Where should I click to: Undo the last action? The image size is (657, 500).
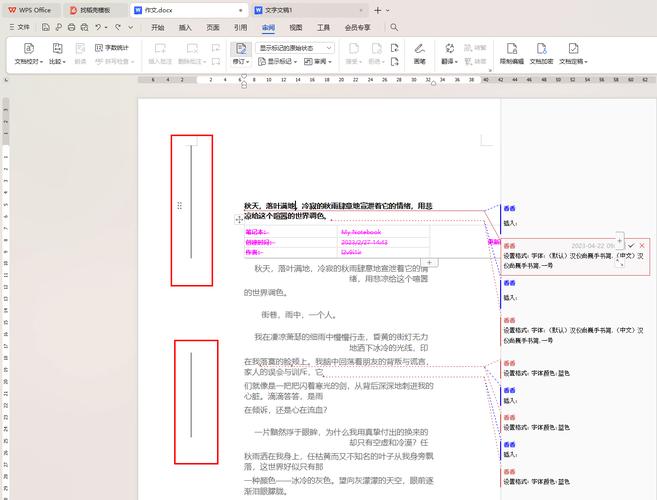98,27
